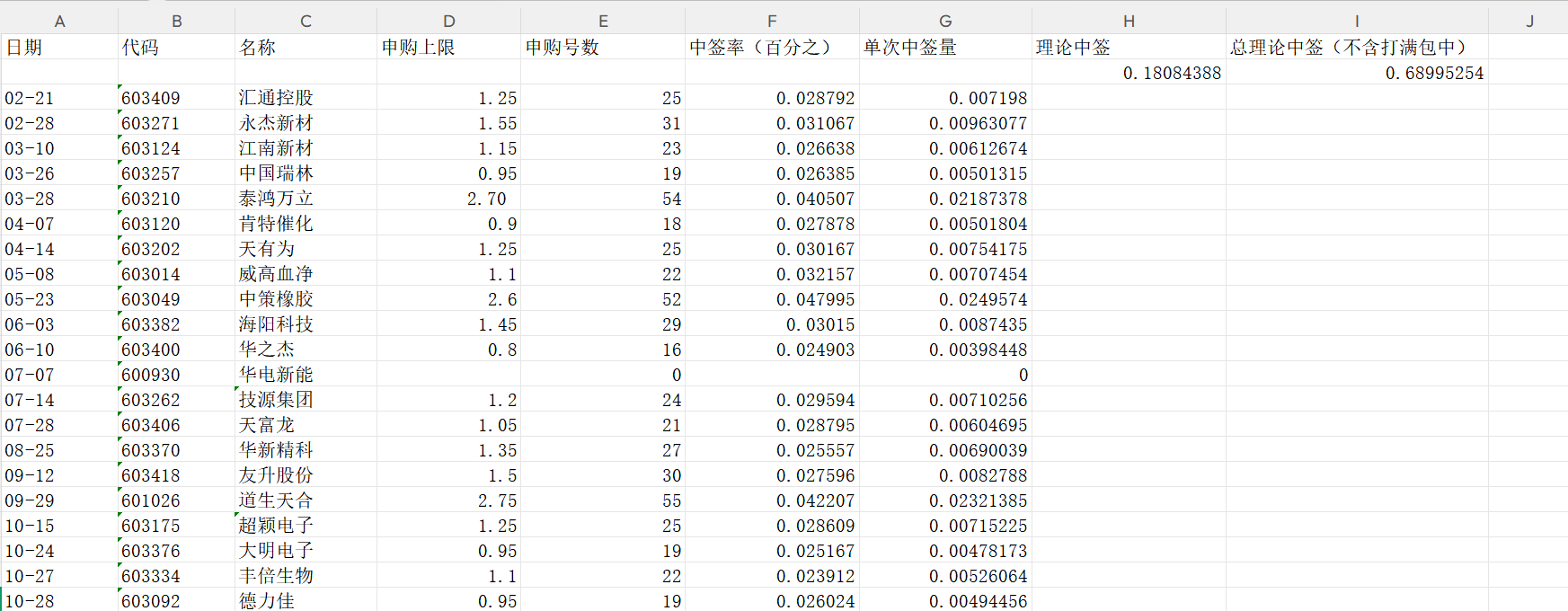This screenshot has height=611, width=1568.
Task: Click the 名称 header cell
Action: tap(306, 47)
